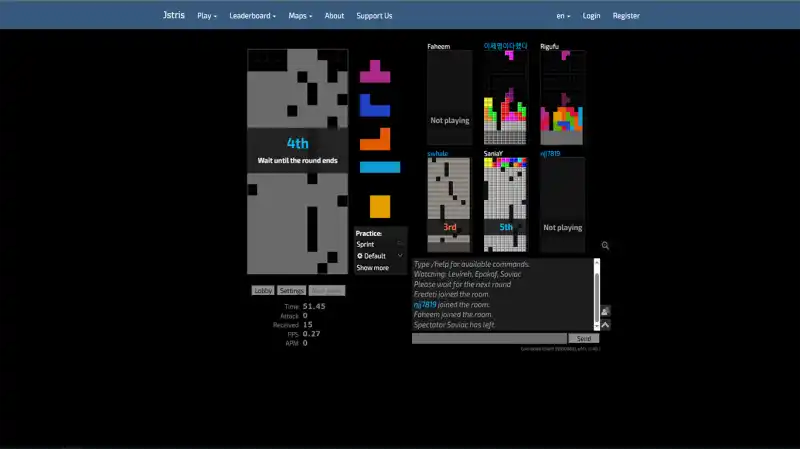Click the Show more practice link
This screenshot has width=800, height=449.
click(373, 268)
